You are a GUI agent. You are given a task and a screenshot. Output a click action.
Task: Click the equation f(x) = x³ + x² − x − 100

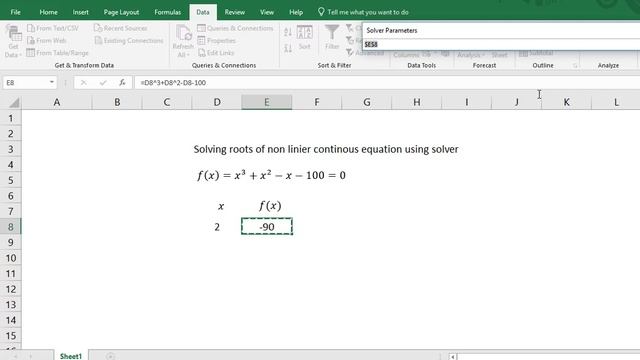(x=271, y=176)
